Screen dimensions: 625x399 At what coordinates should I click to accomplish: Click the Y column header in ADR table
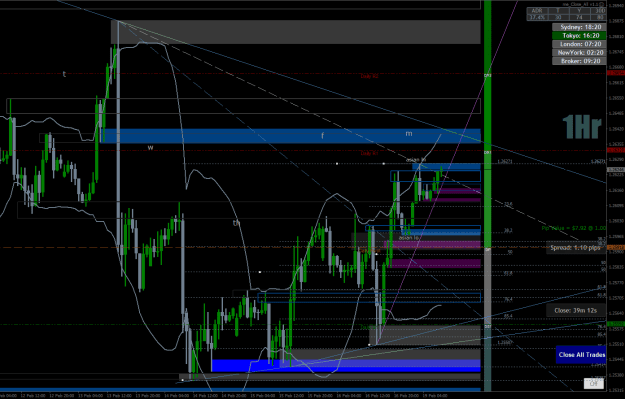tap(579, 11)
